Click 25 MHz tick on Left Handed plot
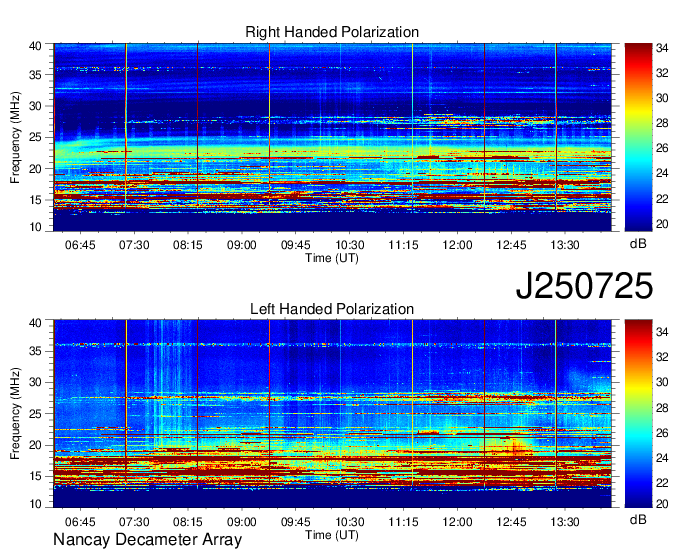 click(36, 414)
